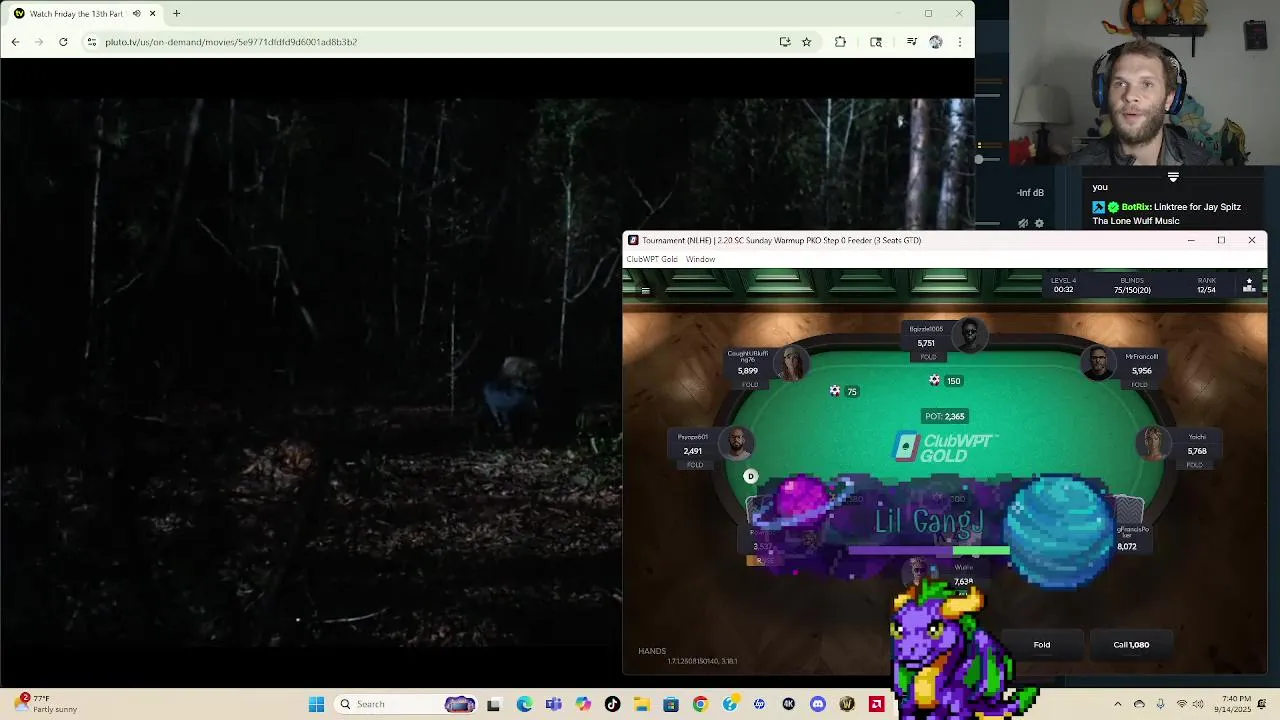Close the Friday the 13th browser tab
This screenshot has width=1280, height=720.
coord(152,14)
